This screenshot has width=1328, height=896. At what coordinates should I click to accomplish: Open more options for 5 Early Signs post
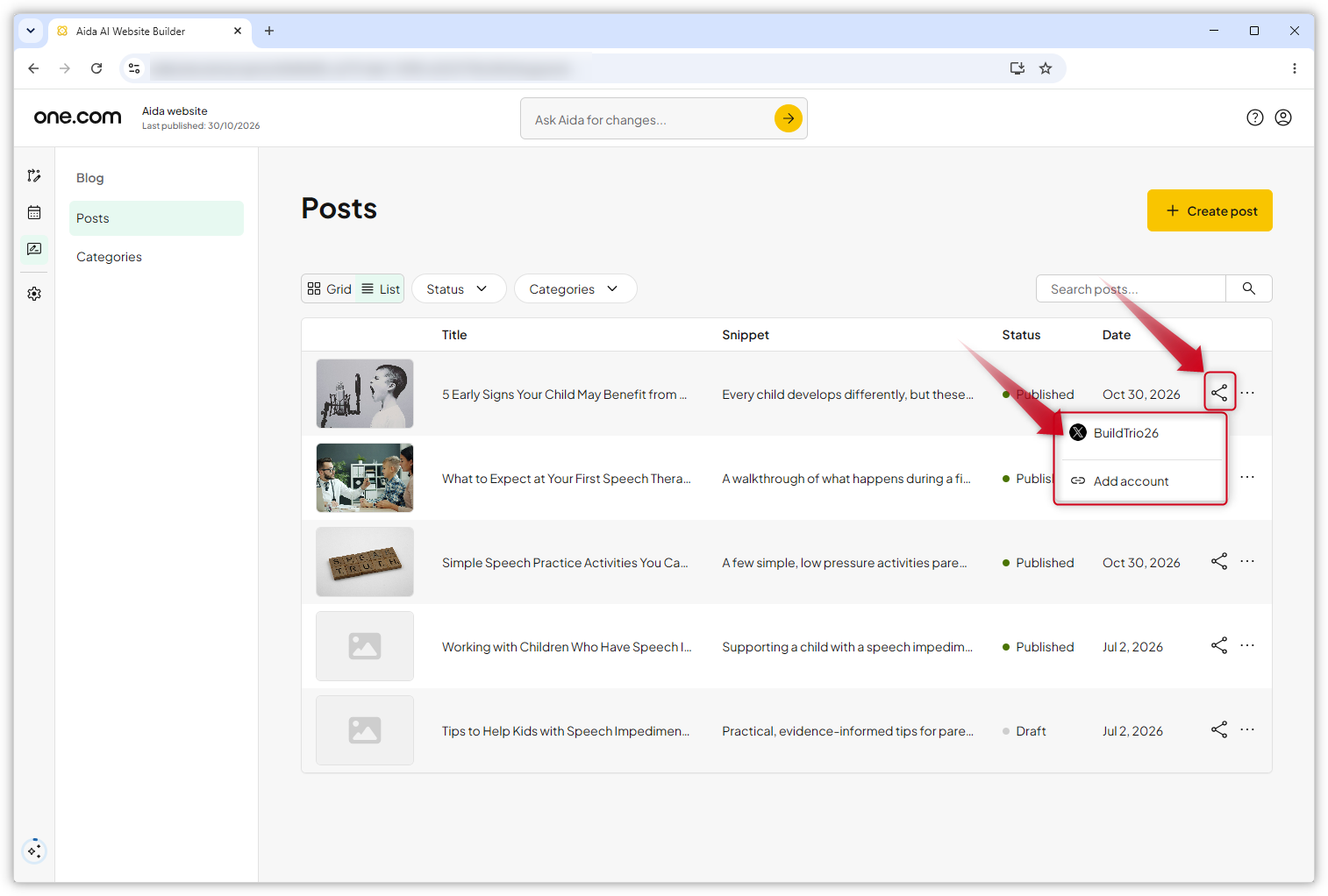coord(1247,393)
